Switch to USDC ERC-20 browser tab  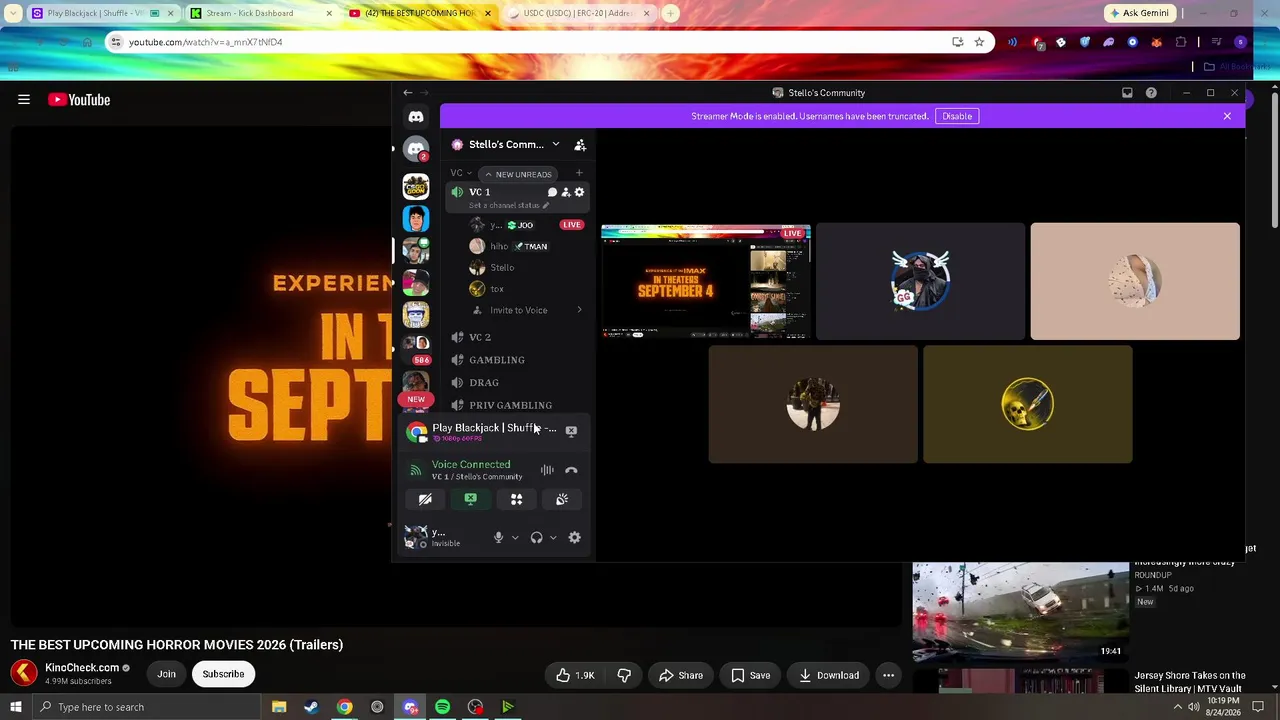point(578,13)
